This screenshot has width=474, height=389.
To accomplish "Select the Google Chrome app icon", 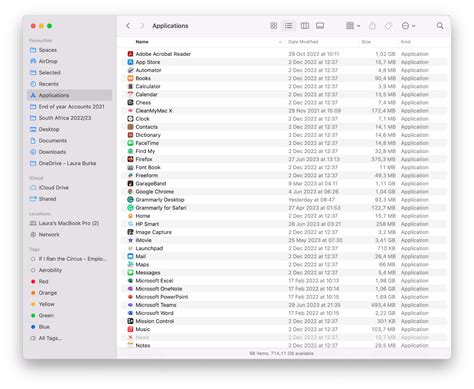I will pyautogui.click(x=130, y=191).
